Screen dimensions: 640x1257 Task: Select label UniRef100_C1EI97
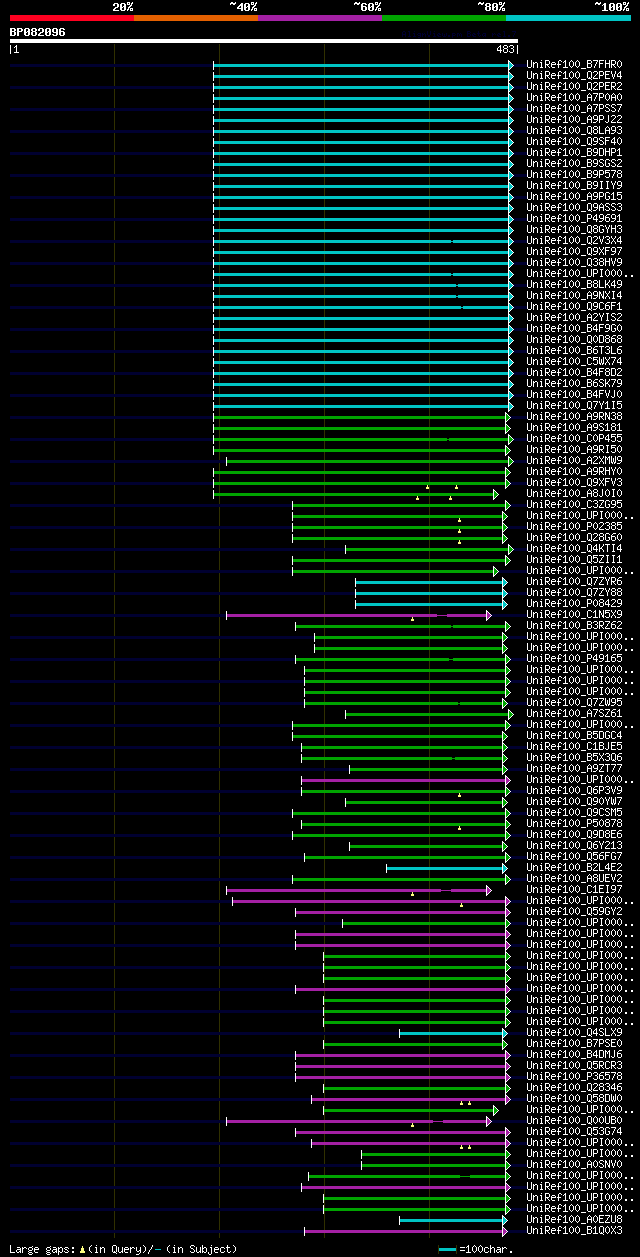point(574,889)
